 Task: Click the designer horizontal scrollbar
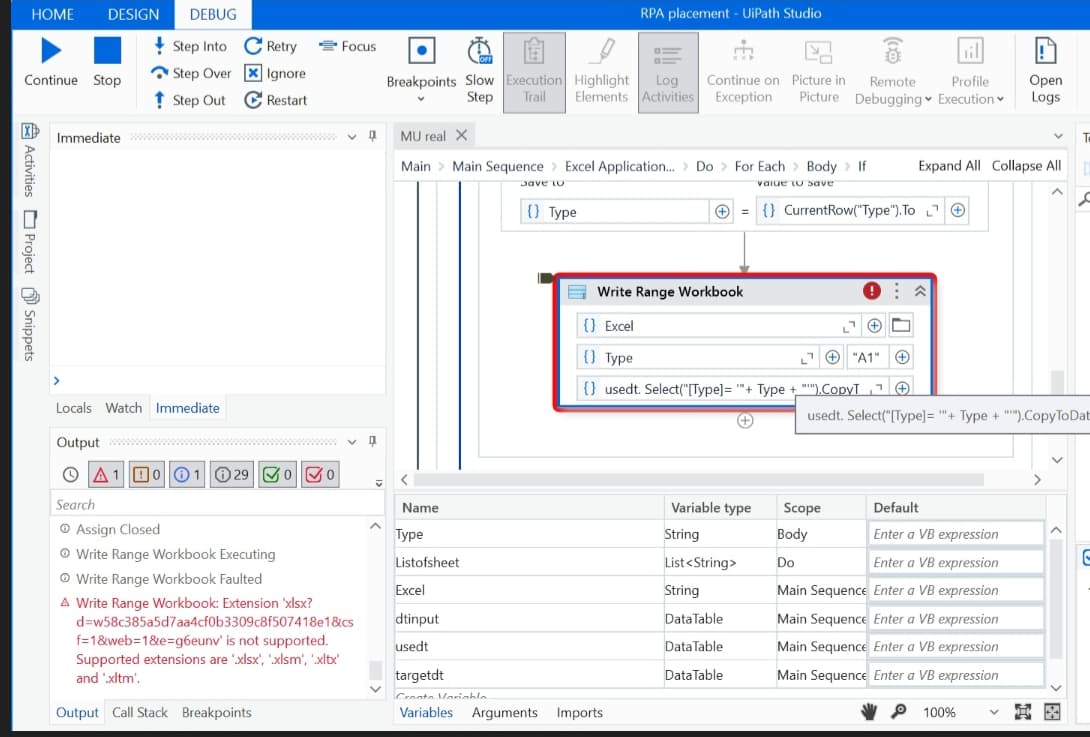698,480
